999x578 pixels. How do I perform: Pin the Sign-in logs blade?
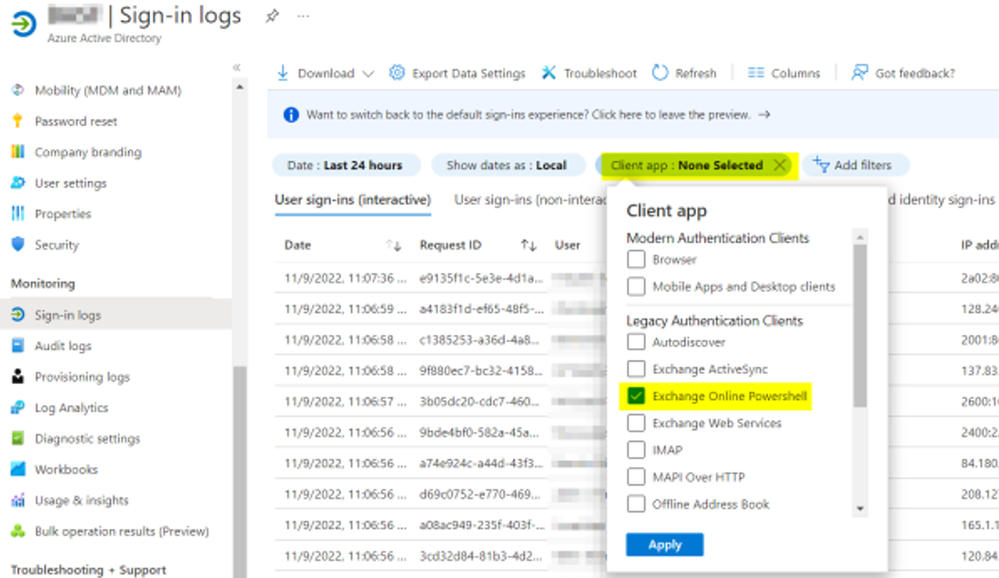click(272, 16)
